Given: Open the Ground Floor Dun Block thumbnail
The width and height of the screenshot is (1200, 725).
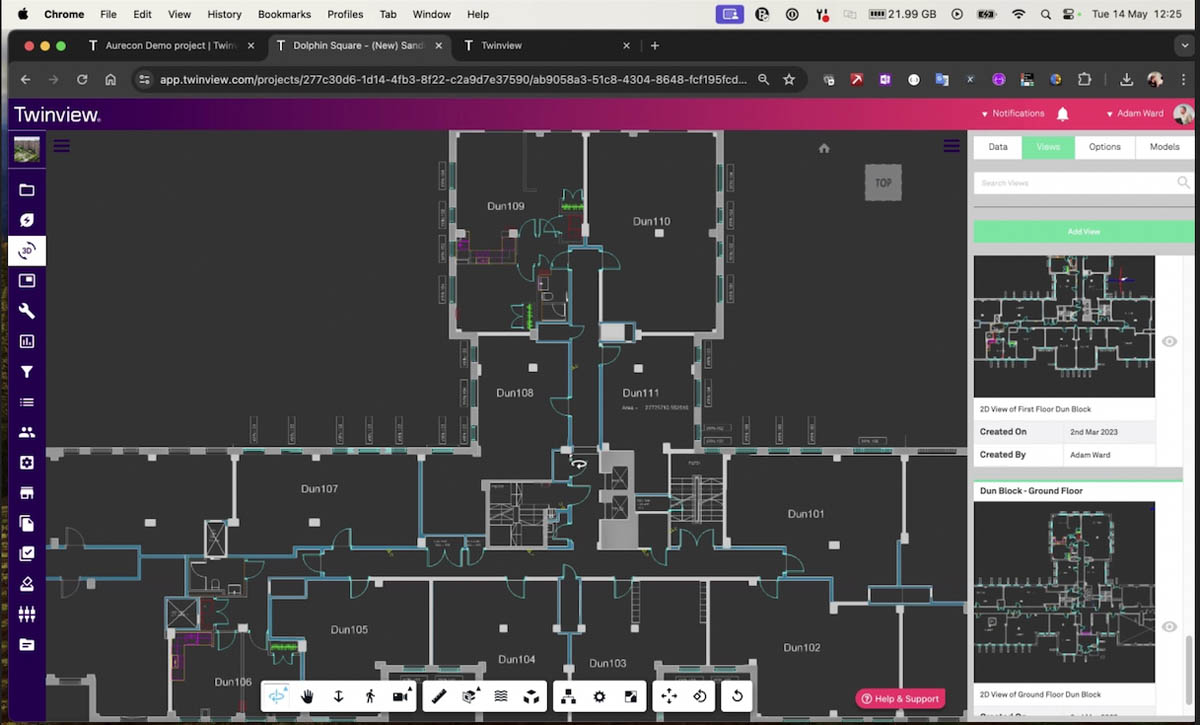Looking at the screenshot, I should pyautogui.click(x=1064, y=592).
